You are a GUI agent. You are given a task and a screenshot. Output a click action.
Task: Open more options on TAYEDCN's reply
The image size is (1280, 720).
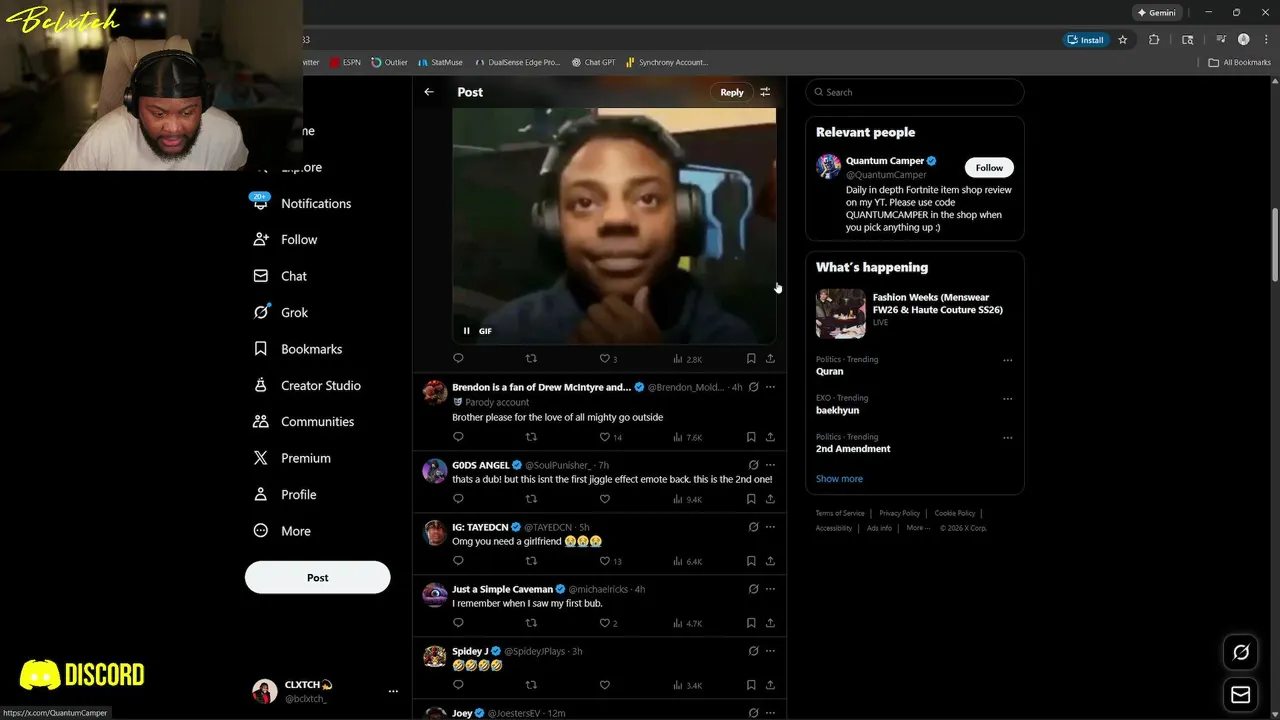click(770, 527)
